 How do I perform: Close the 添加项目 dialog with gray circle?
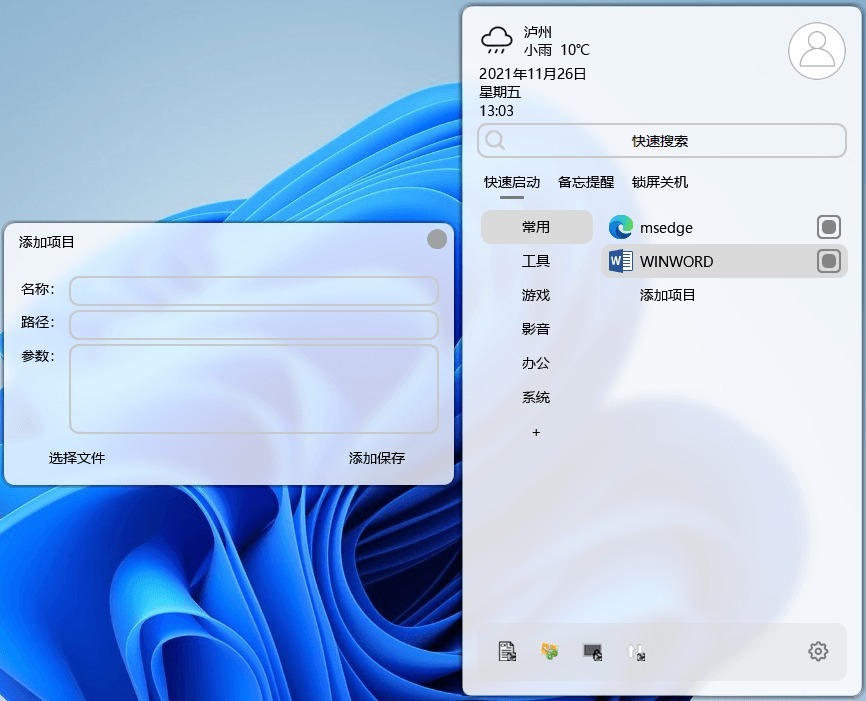click(437, 239)
